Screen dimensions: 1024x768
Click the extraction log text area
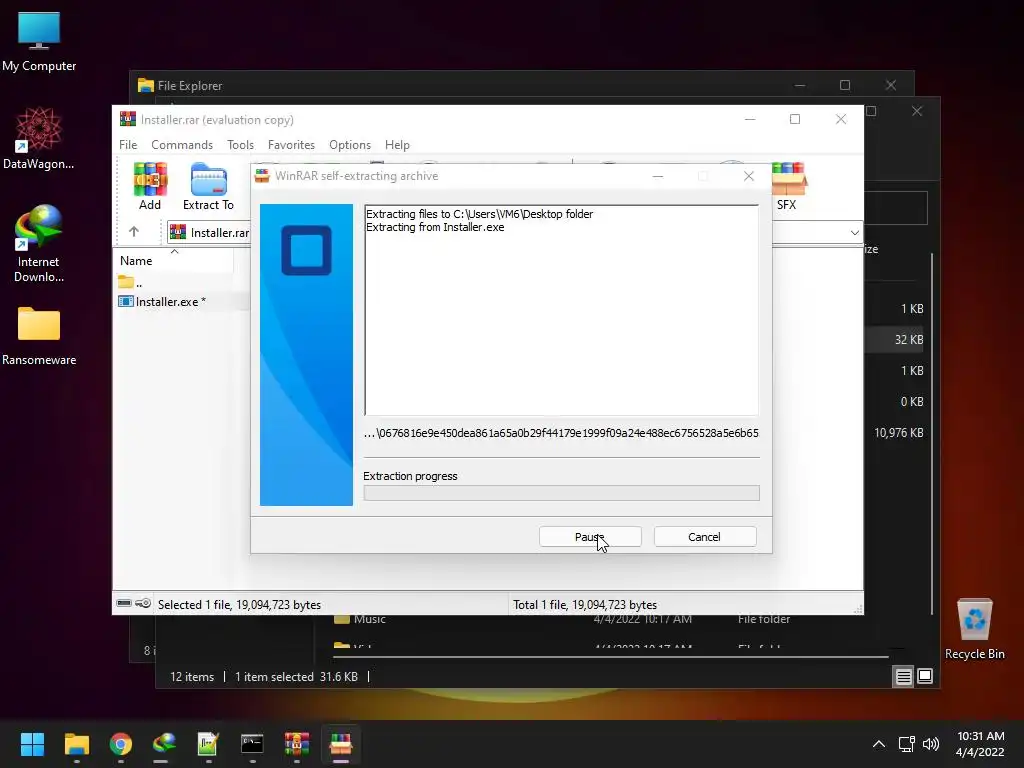[562, 310]
